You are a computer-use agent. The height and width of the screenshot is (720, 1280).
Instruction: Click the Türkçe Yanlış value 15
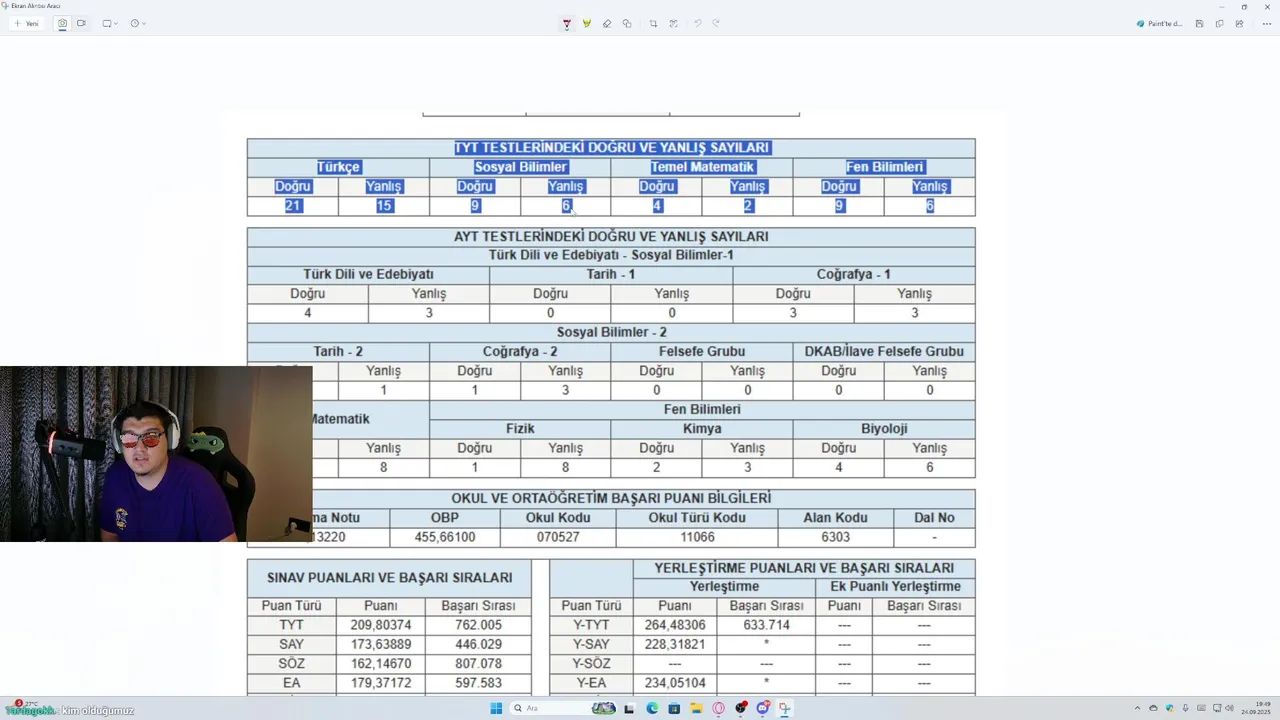(x=384, y=206)
